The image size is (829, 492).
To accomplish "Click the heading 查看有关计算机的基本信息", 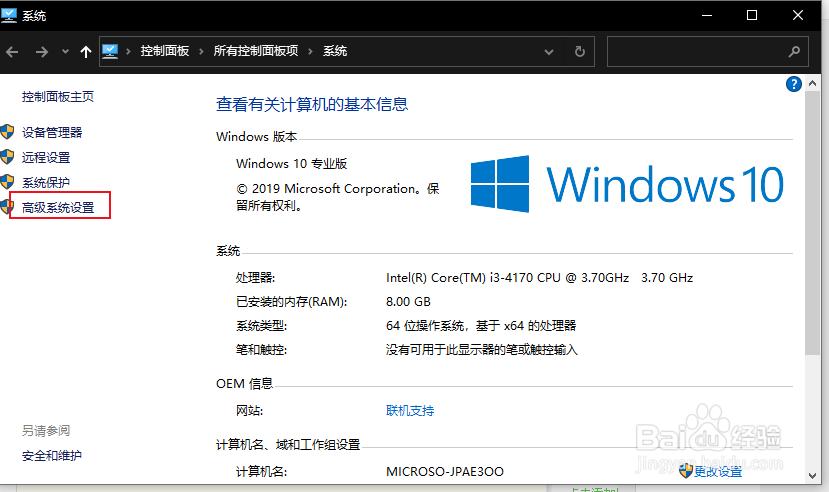I will coord(312,104).
